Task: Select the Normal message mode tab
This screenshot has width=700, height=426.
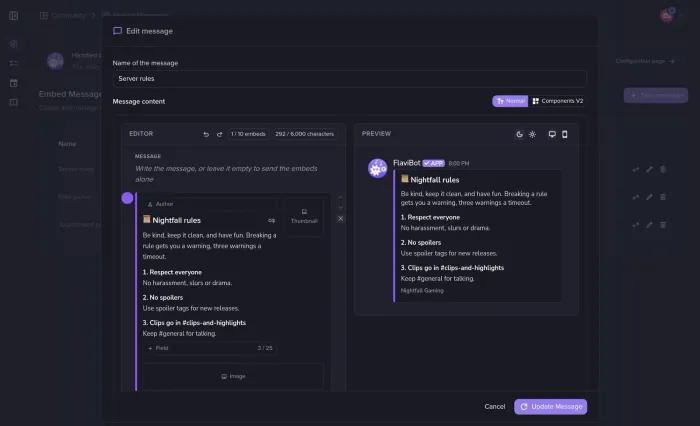Action: (510, 101)
